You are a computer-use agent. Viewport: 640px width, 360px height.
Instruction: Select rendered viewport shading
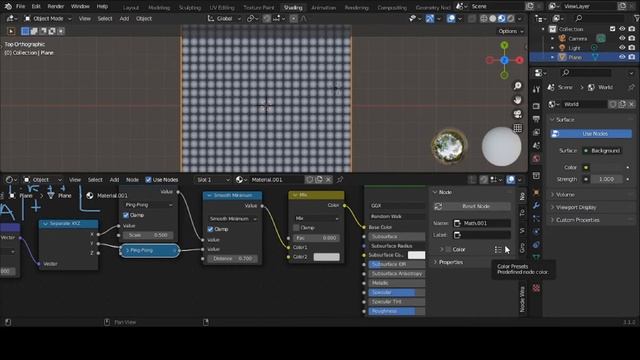(511, 19)
